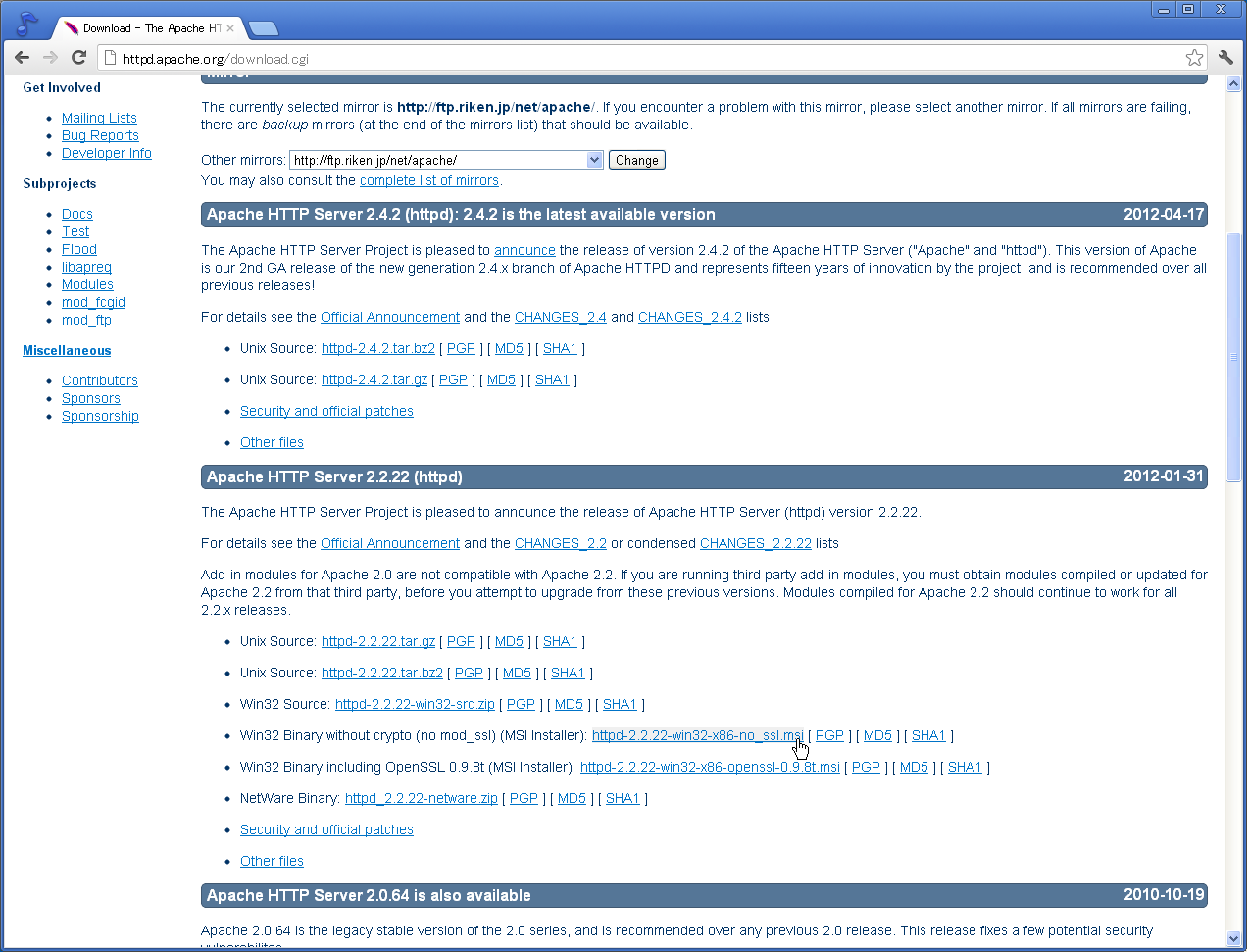Open the Mailing Lists link
1247x952 pixels.
[x=99, y=118]
